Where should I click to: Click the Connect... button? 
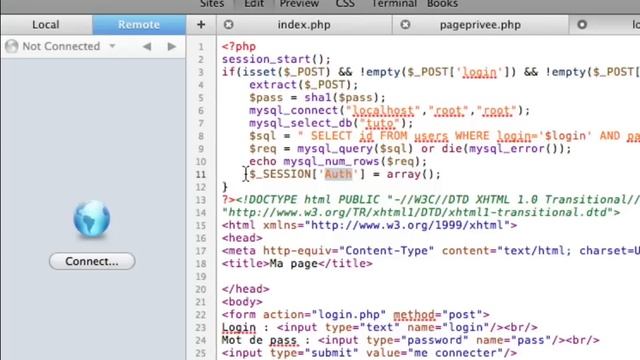tap(92, 261)
